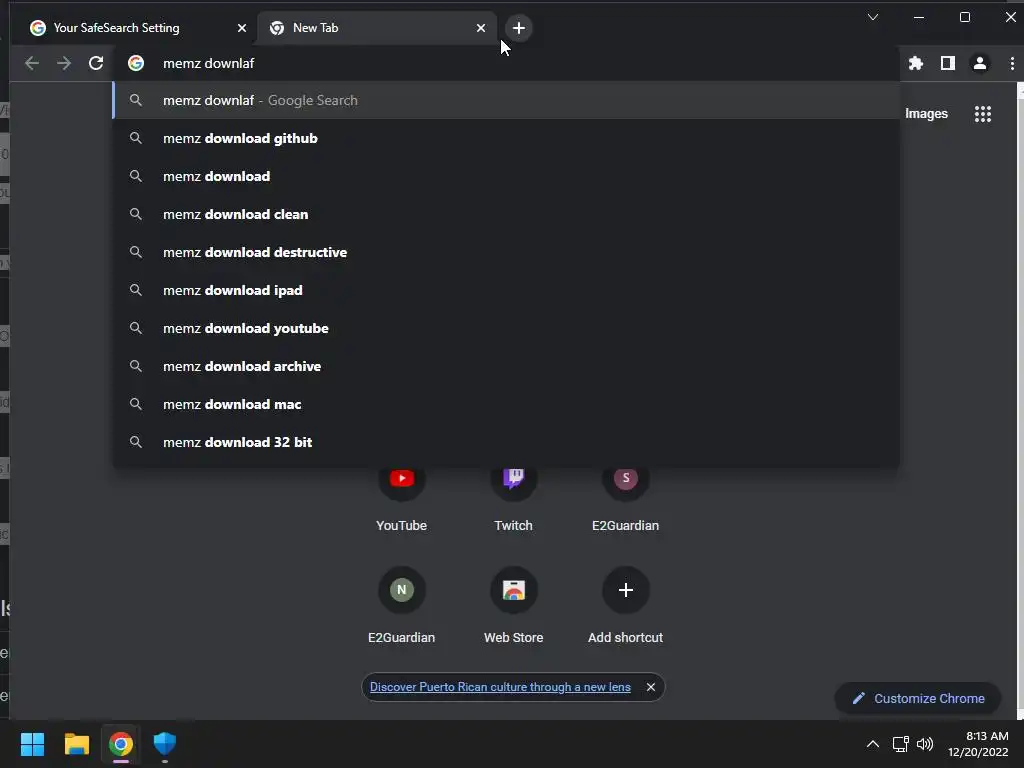This screenshot has width=1024, height=768.
Task: Open the profile avatar menu
Action: (980, 63)
